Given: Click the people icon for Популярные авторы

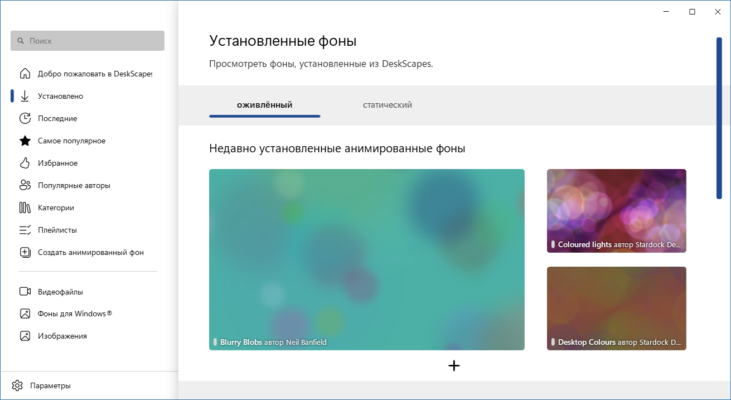Looking at the screenshot, I should coord(25,185).
